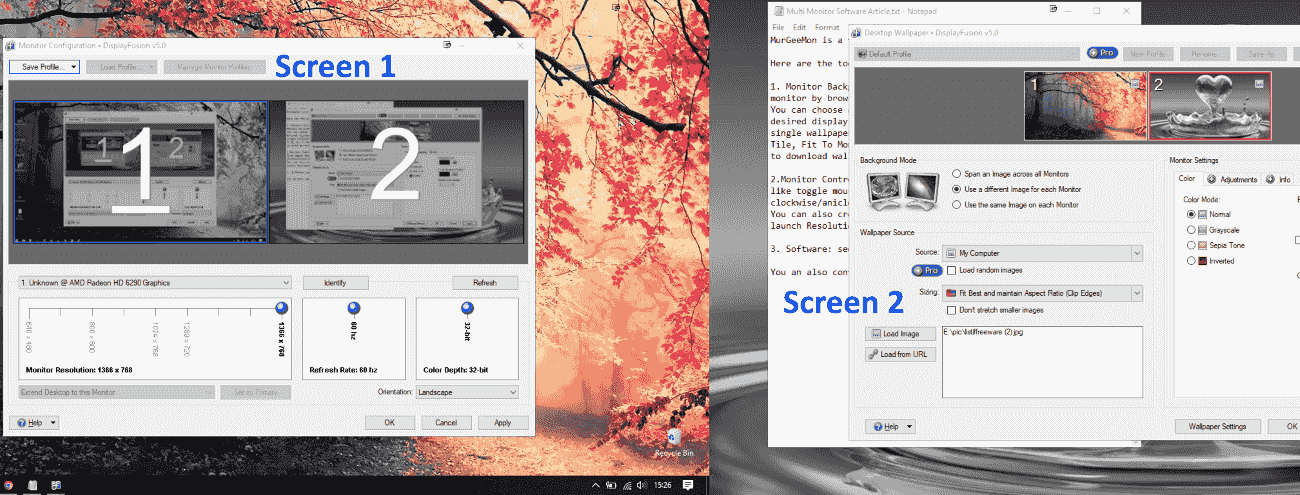Switch to the Color tab in Monitor Settings
The image size is (1300, 495).
click(x=1187, y=179)
